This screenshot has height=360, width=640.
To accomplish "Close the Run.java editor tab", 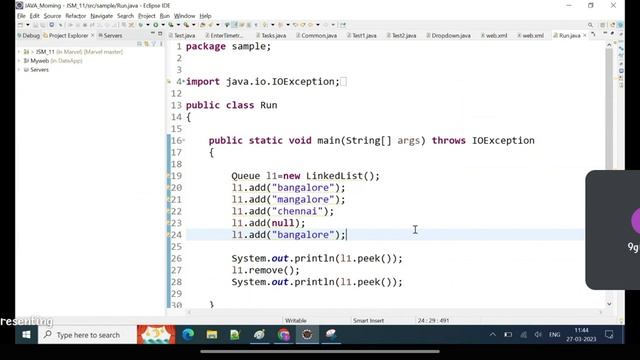I will point(584,36).
